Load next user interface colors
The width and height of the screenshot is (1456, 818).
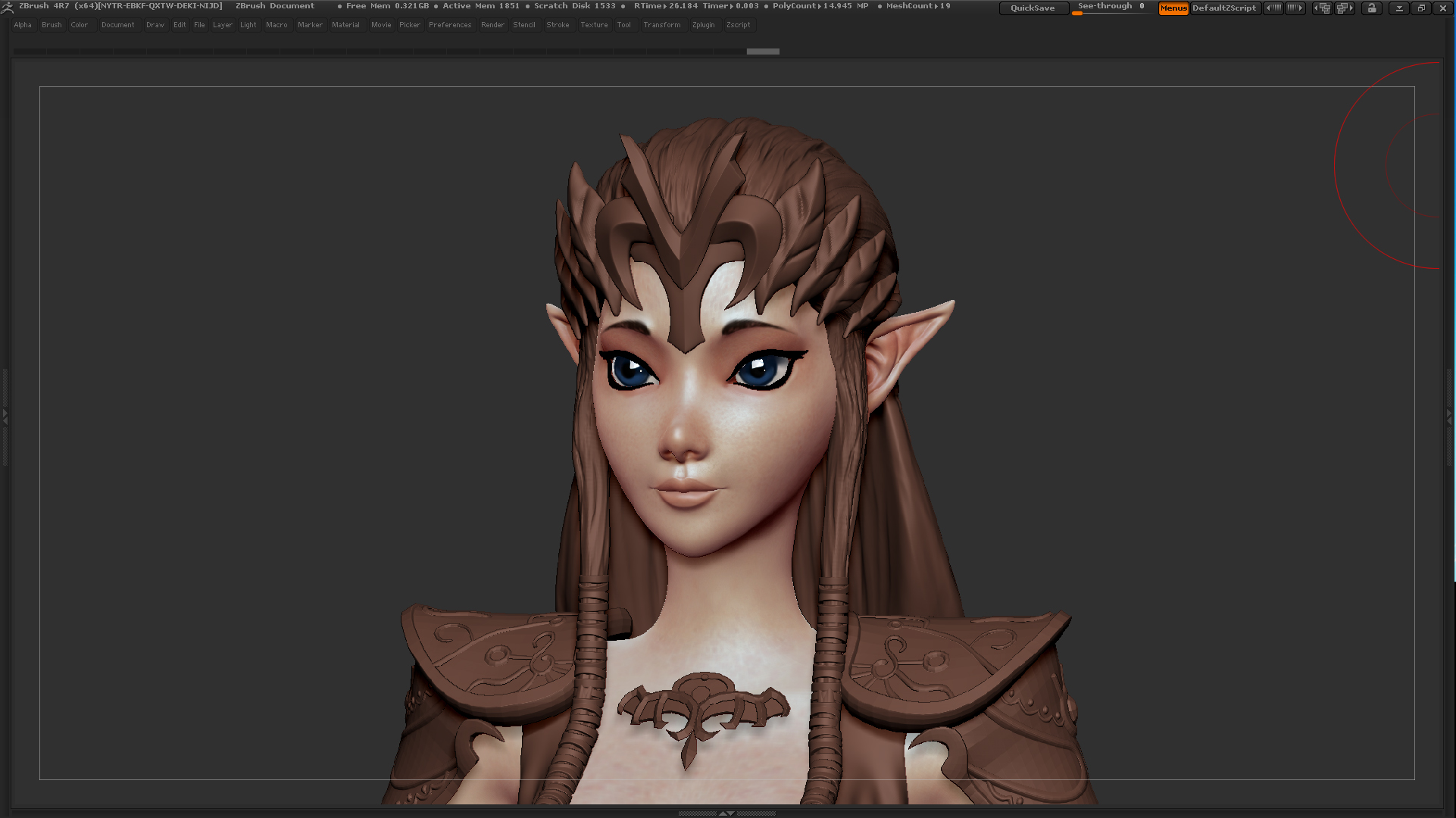click(x=1295, y=8)
